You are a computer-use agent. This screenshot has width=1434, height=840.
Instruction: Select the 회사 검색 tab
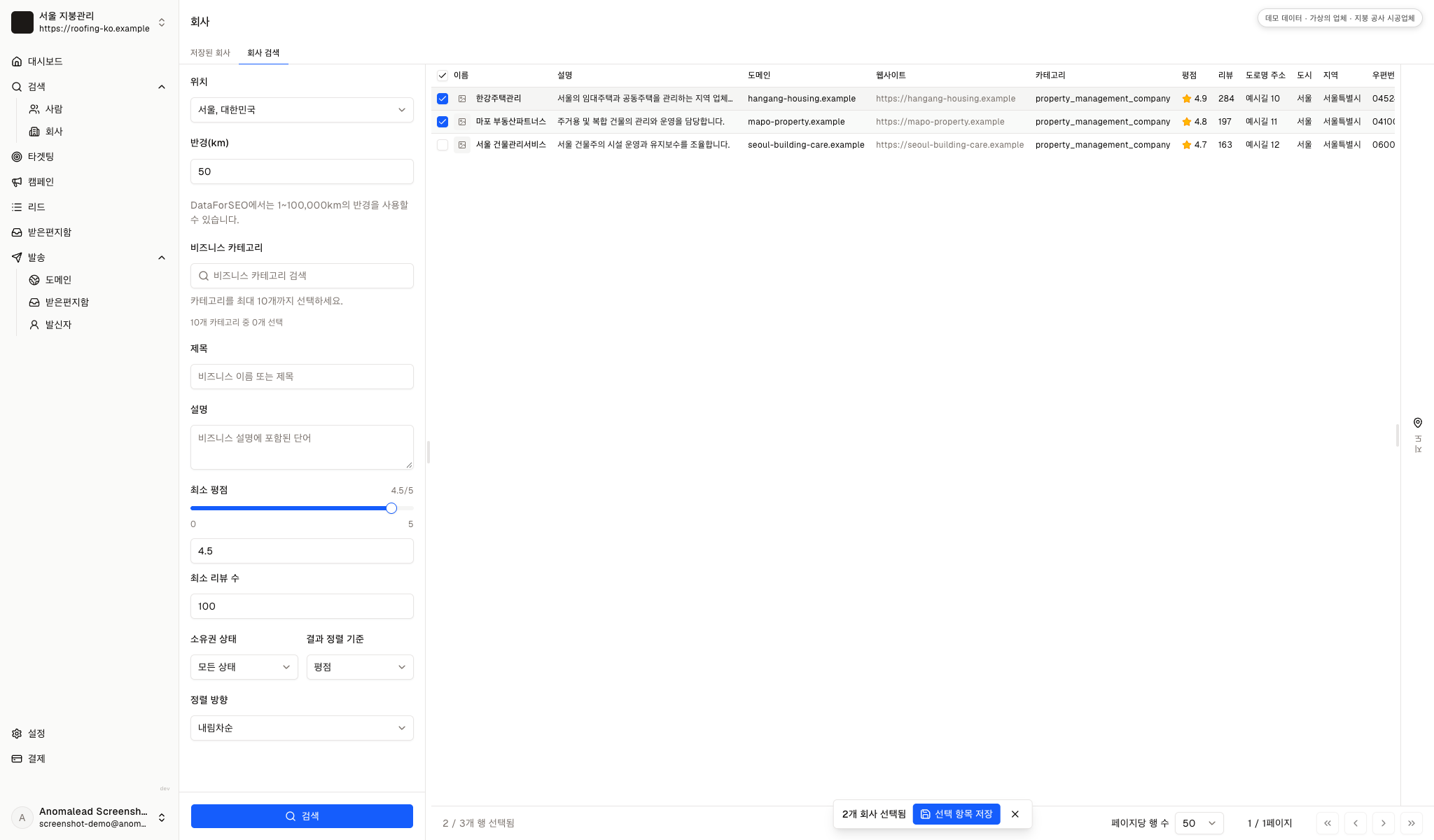(x=263, y=53)
